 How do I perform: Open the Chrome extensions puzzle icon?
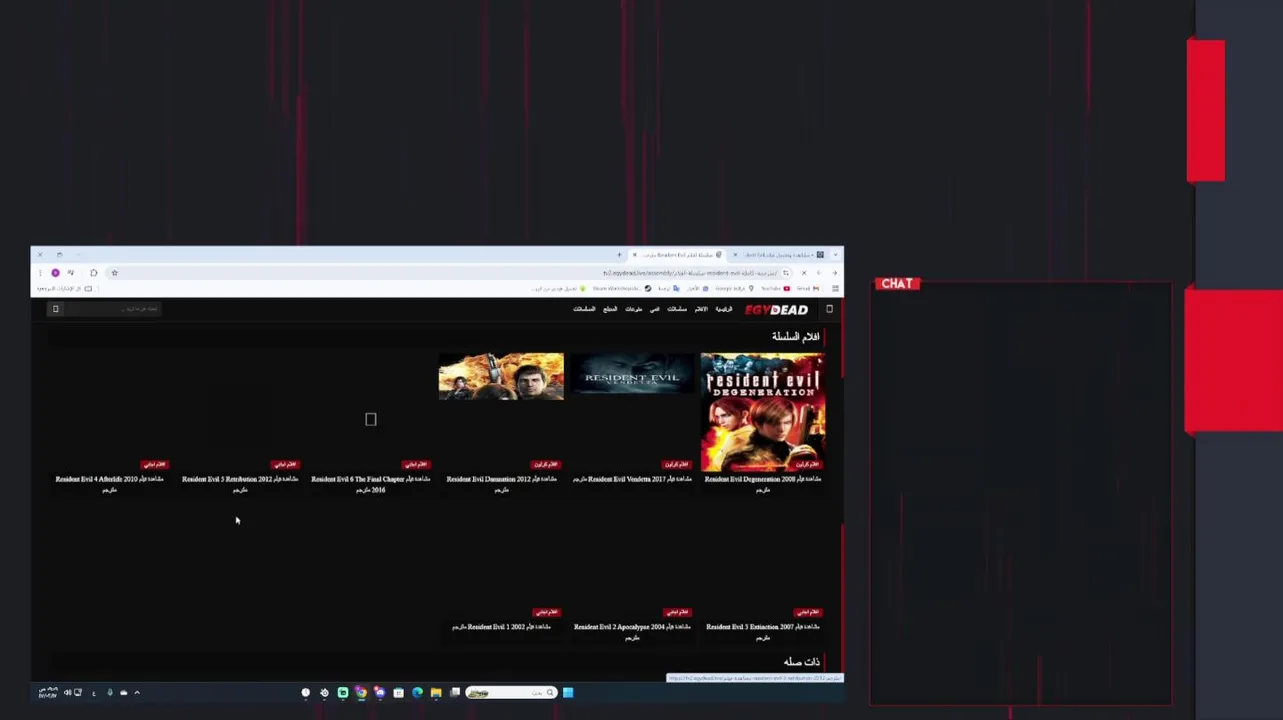[93, 273]
